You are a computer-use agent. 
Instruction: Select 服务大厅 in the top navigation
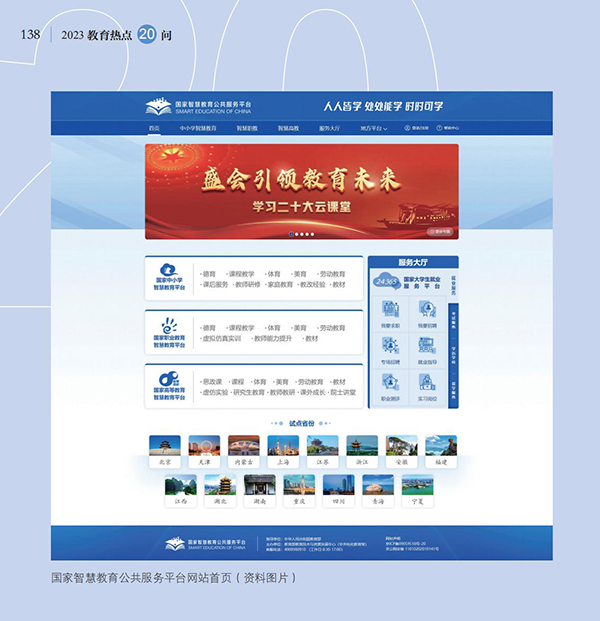pos(330,128)
